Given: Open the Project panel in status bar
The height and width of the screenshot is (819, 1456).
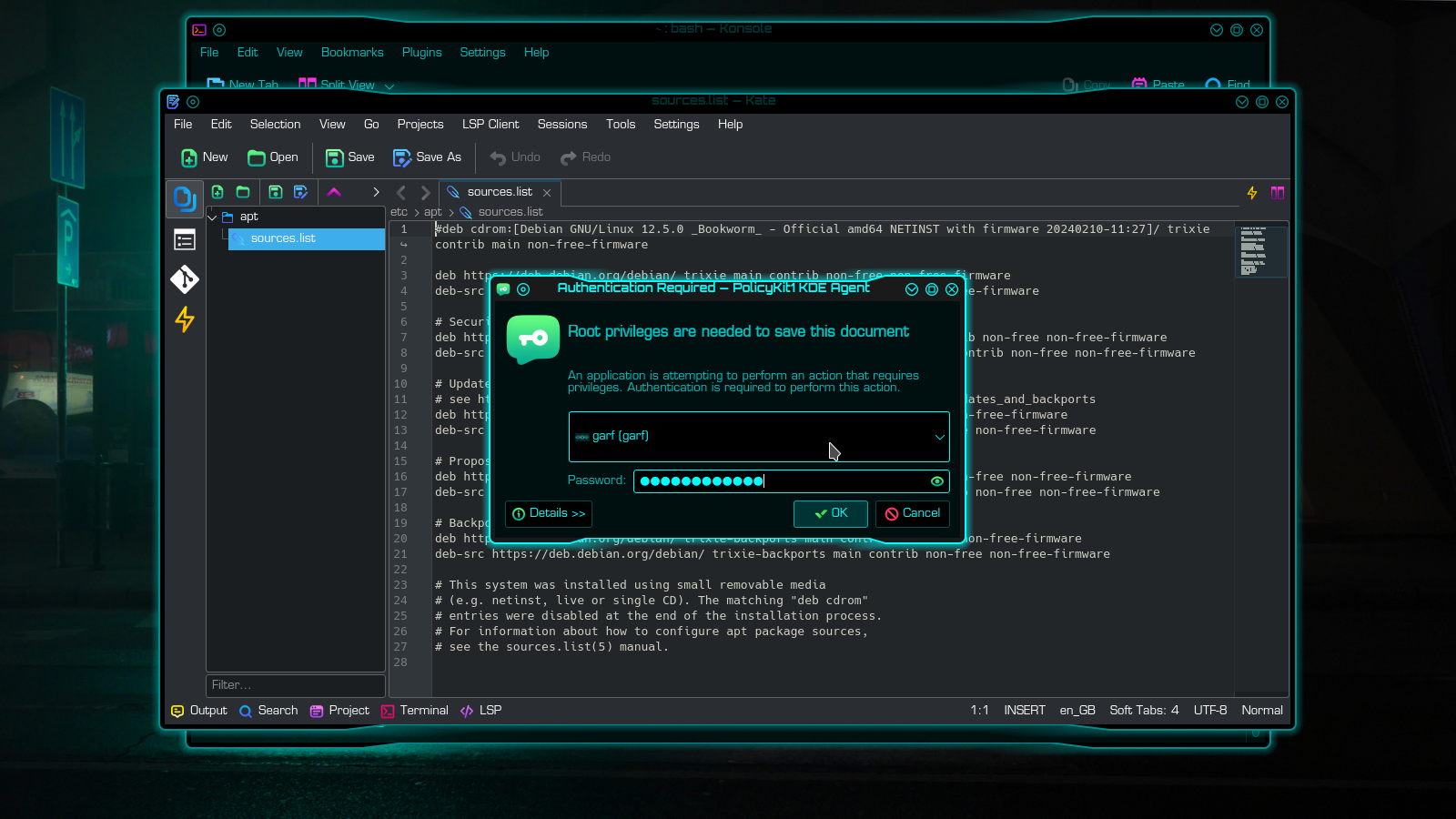Looking at the screenshot, I should pyautogui.click(x=339, y=711).
